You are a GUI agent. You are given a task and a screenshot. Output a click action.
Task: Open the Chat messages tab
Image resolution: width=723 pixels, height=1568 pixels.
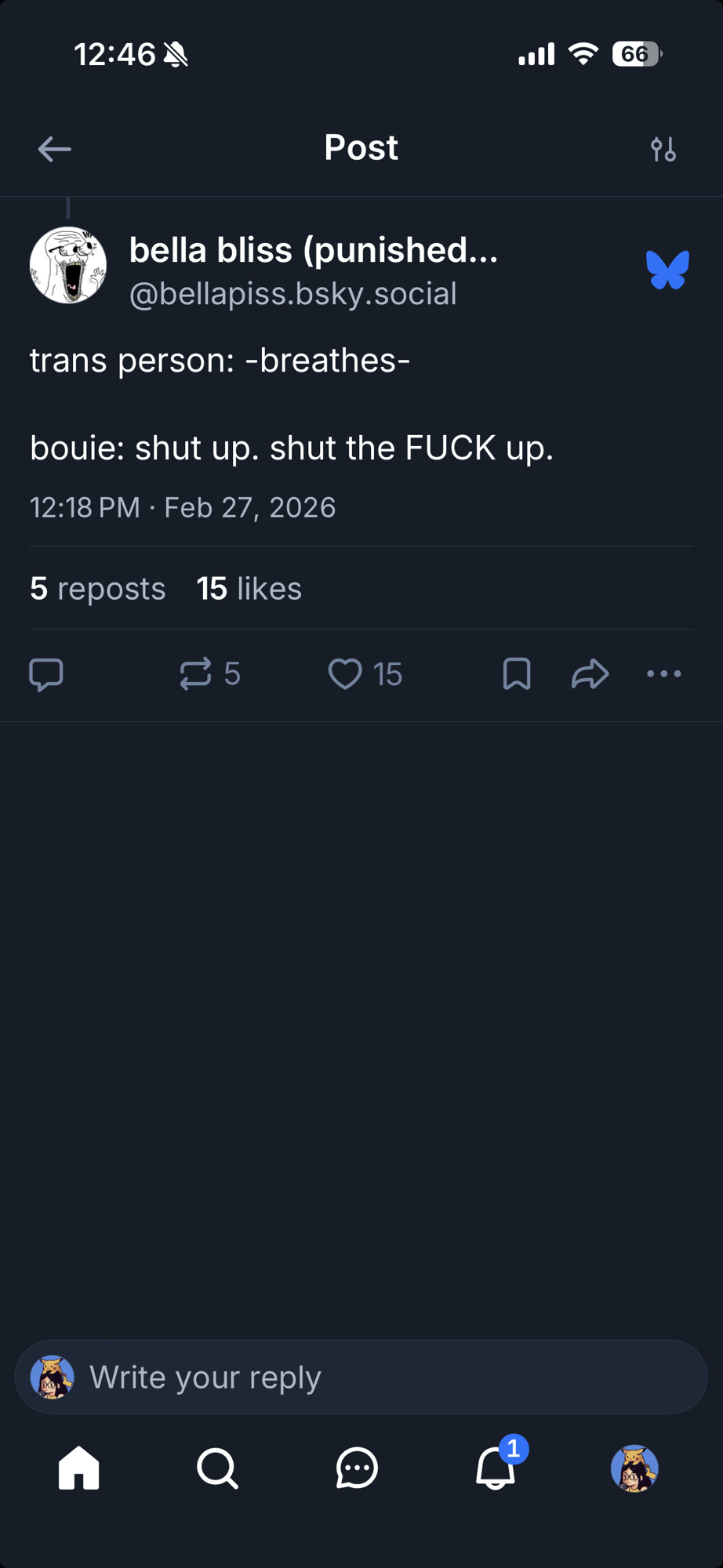pos(357,1468)
